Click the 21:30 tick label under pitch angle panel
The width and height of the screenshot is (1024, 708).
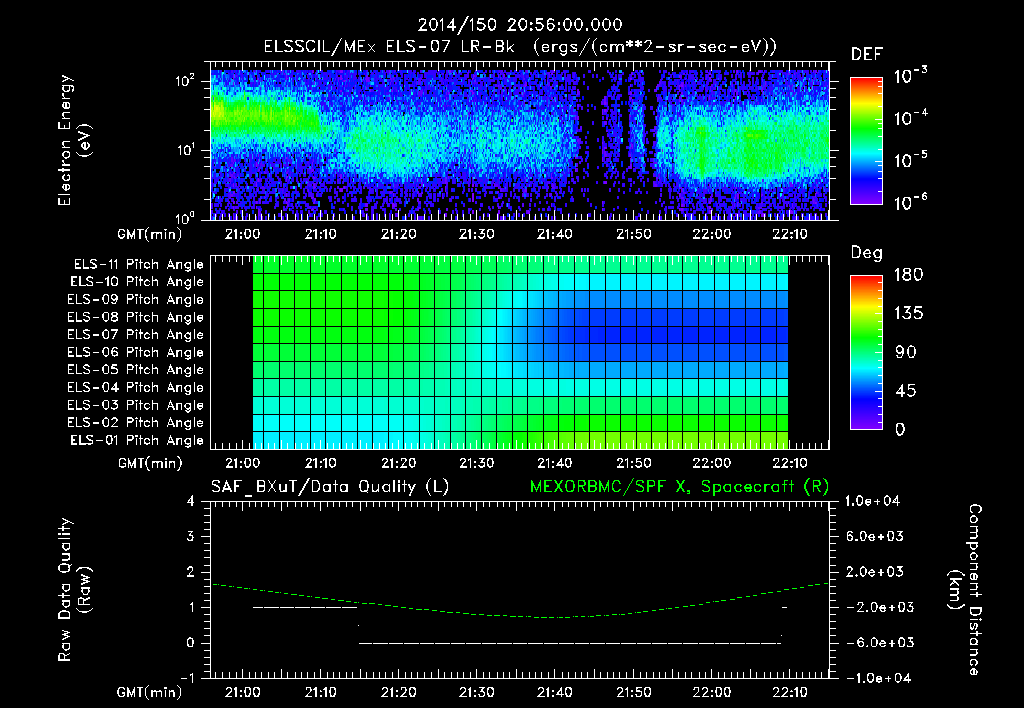click(477, 463)
